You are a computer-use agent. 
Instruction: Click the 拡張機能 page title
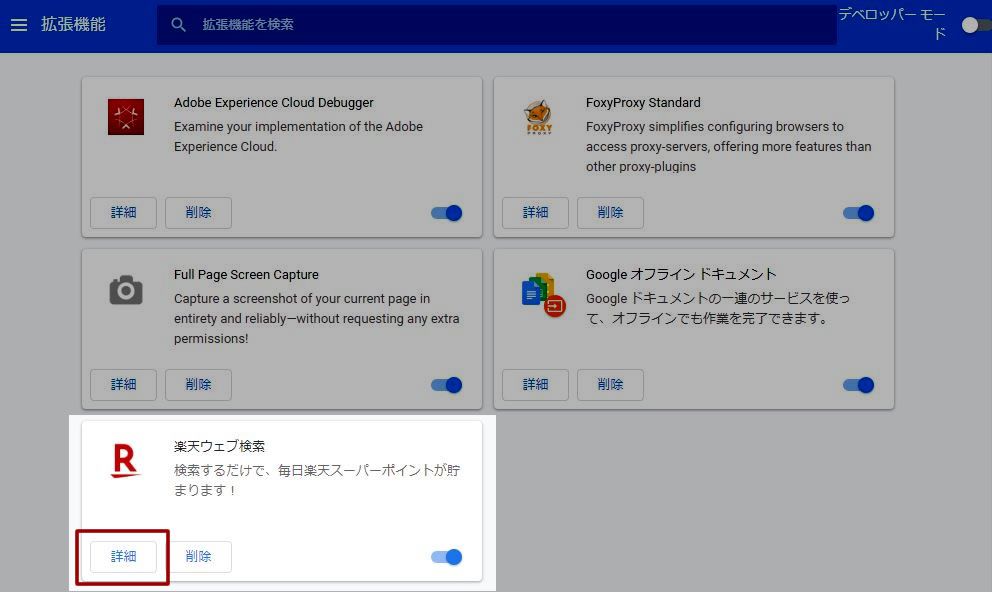(73, 25)
